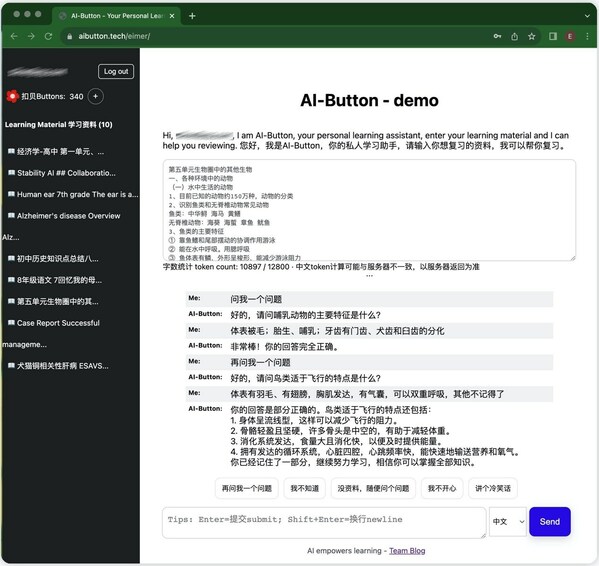Click the book icon beside Stability AI
Screen dimensions: 599x566
coord(11,173)
